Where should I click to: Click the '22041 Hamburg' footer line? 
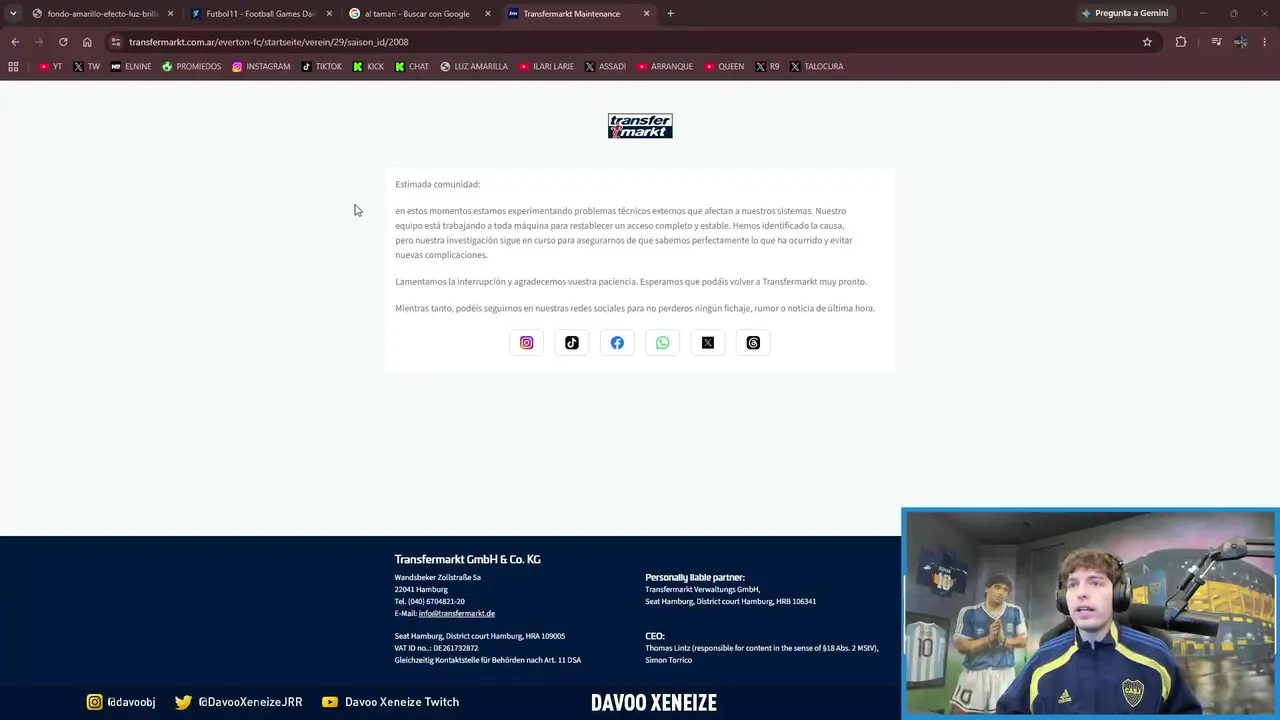pos(421,590)
